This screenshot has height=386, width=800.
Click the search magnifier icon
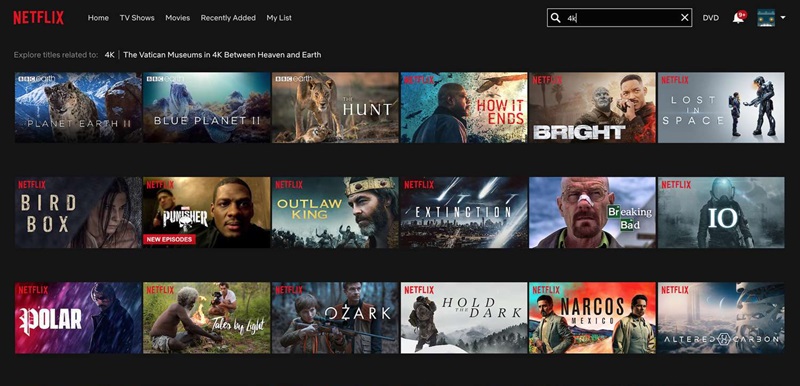tap(556, 18)
